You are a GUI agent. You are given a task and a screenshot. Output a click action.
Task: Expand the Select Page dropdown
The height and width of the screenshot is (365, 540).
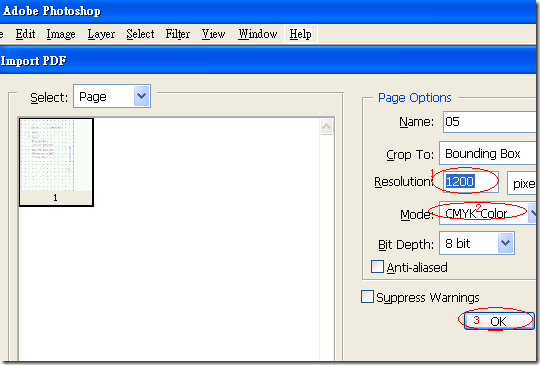(x=112, y=96)
